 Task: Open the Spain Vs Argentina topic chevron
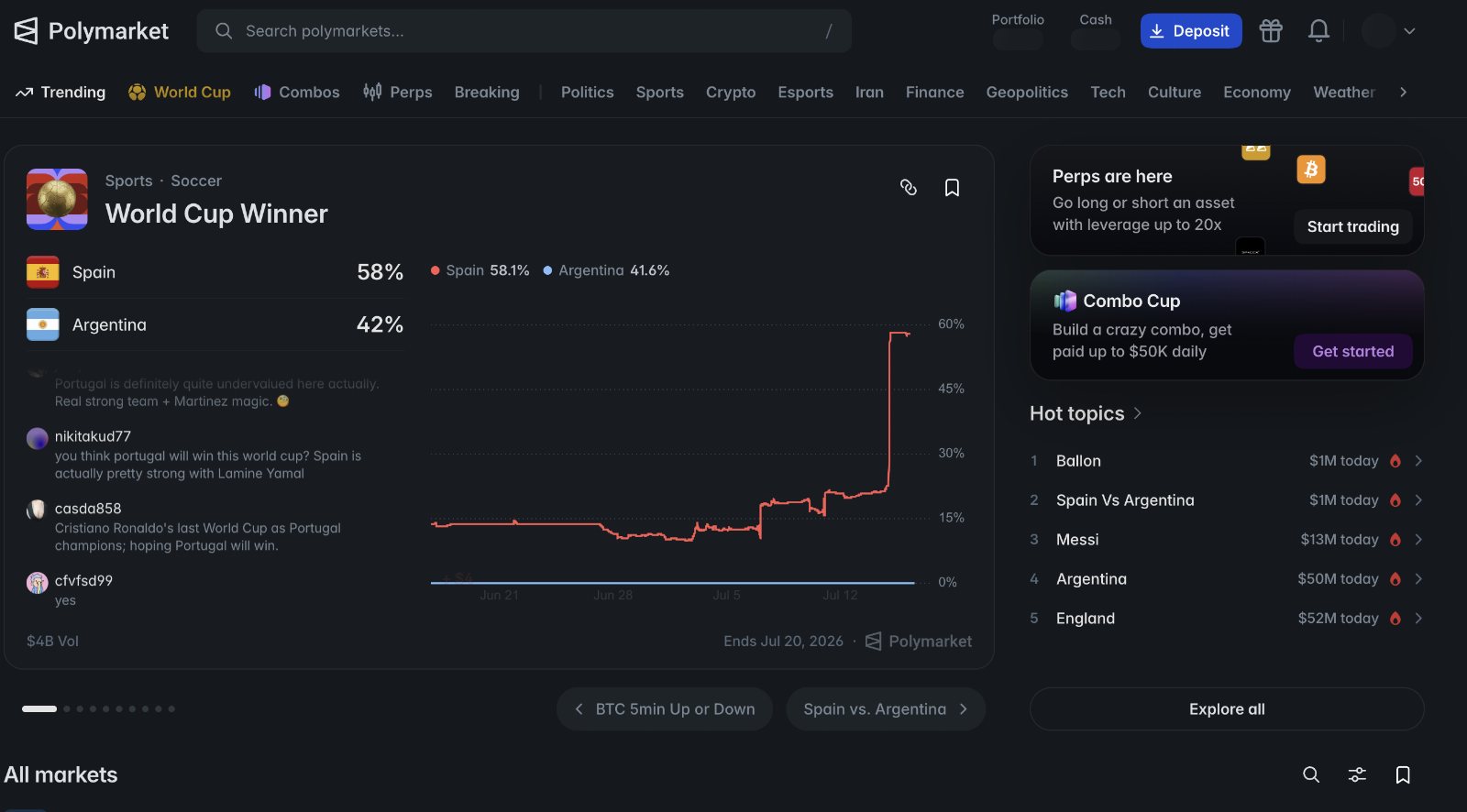coord(1418,500)
